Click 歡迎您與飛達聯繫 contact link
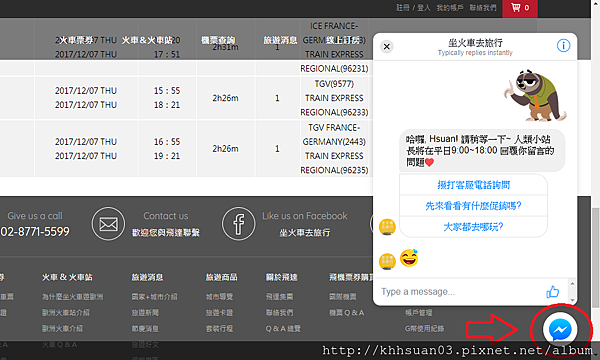Image resolution: width=600 pixels, height=360 pixels. (x=166, y=233)
